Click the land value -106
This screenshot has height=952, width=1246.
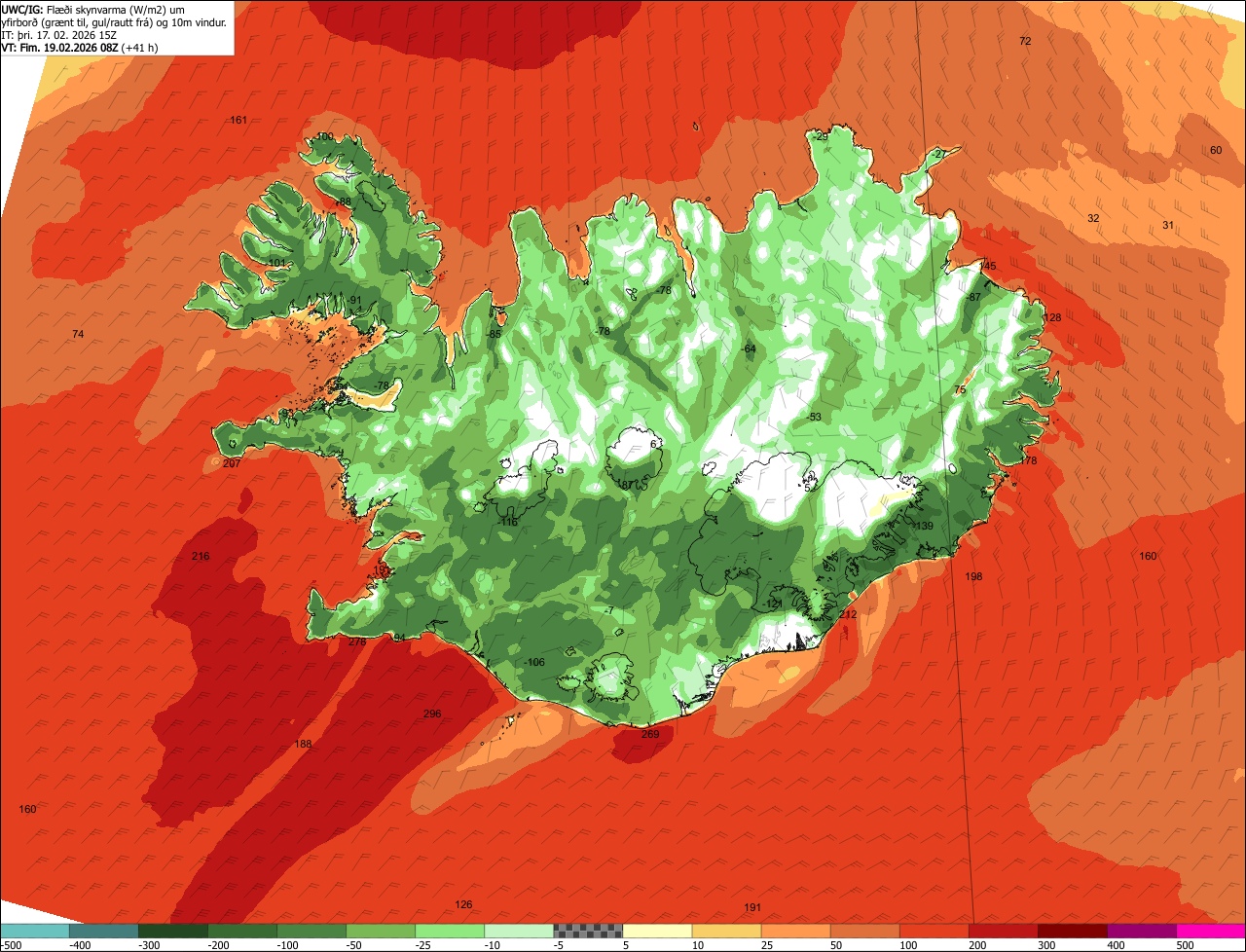(x=534, y=662)
